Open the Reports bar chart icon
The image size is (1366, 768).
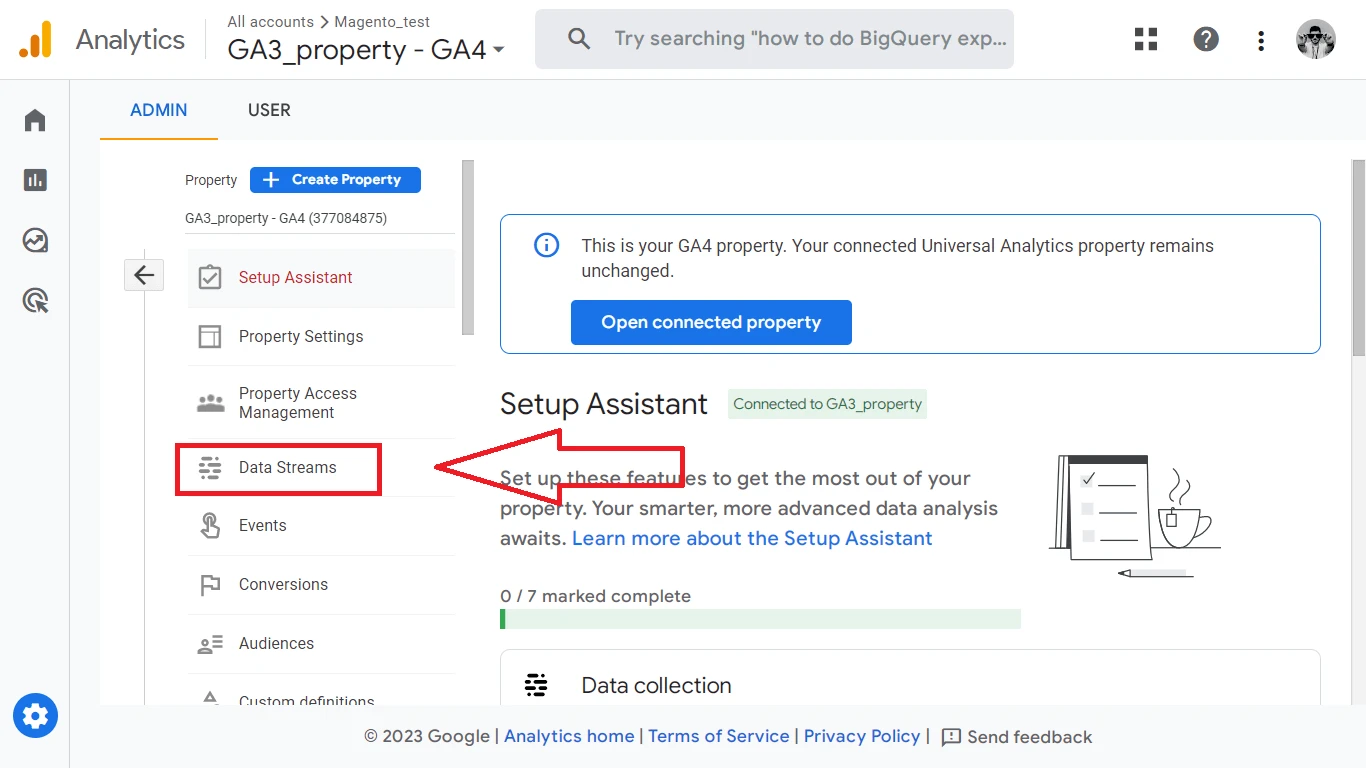pos(35,180)
